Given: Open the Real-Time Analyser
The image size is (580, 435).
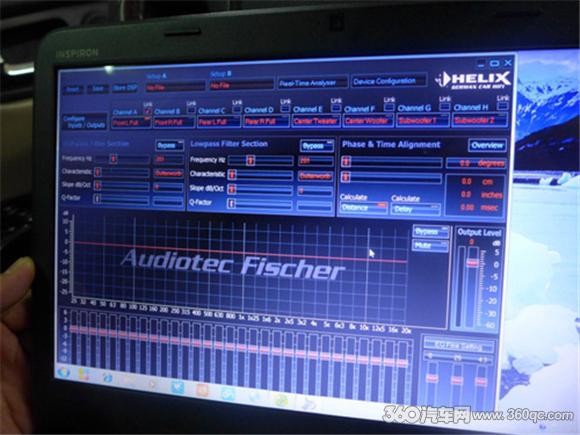Looking at the screenshot, I should pyautogui.click(x=312, y=83).
